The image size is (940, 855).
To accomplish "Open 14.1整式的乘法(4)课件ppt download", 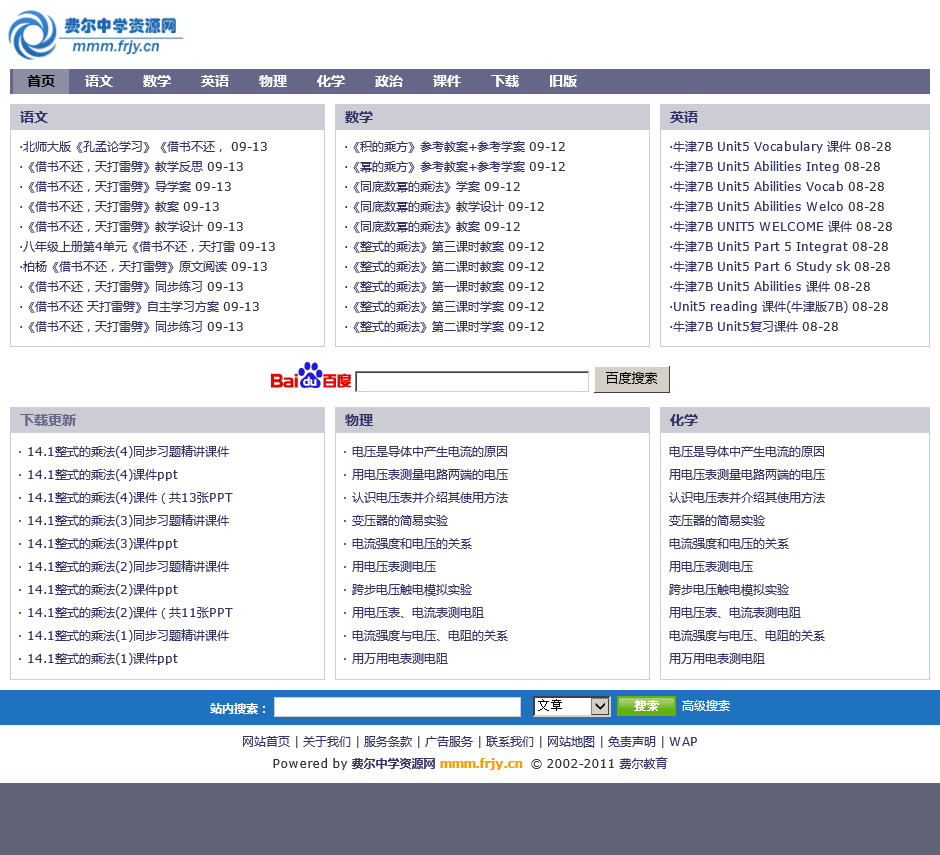I will click(103, 475).
